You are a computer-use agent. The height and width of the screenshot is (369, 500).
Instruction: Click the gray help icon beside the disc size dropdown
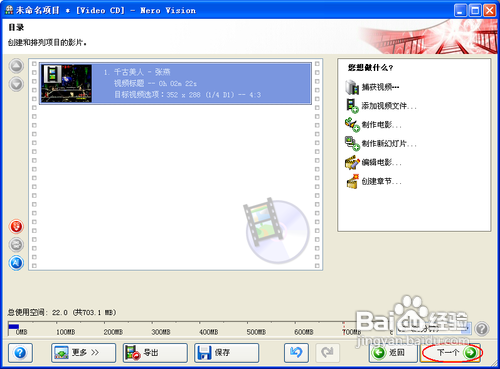(482, 329)
